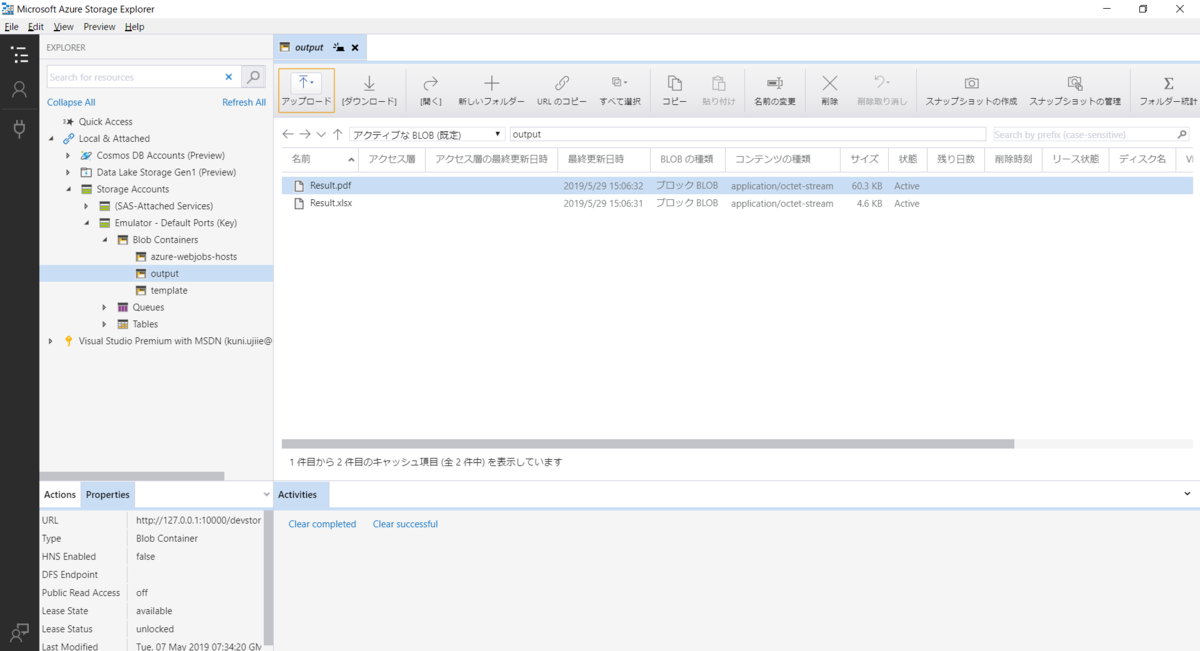Viewport: 1200px width, 651px height.
Task: Click the フォルダー統計 folder statistics button
Action: (x=1168, y=90)
